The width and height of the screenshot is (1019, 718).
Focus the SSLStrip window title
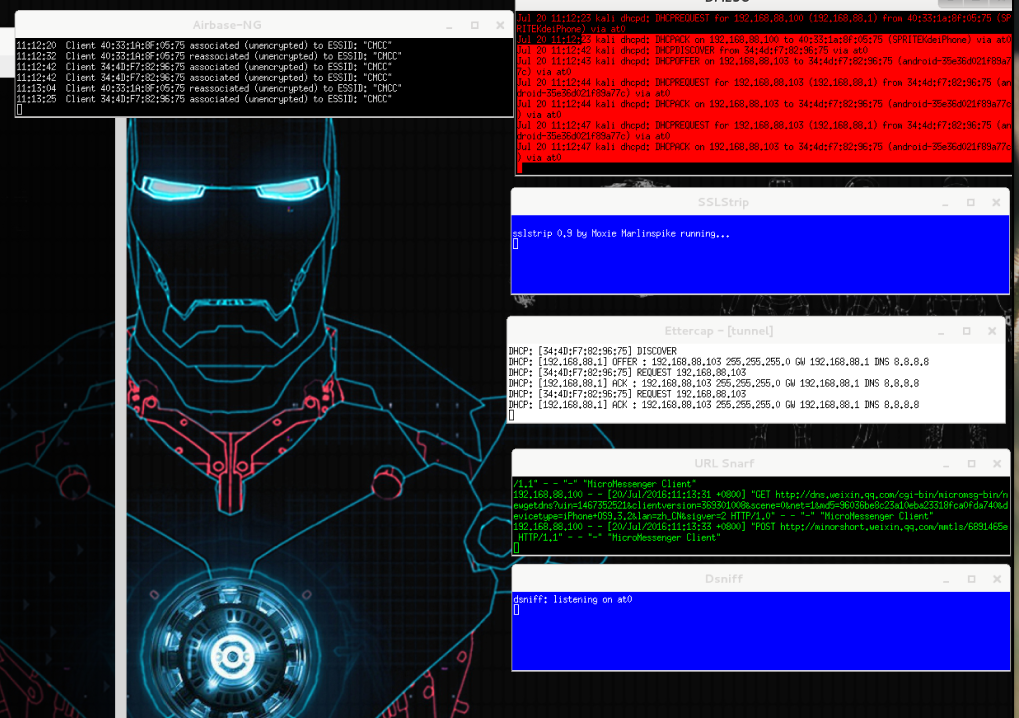point(723,203)
